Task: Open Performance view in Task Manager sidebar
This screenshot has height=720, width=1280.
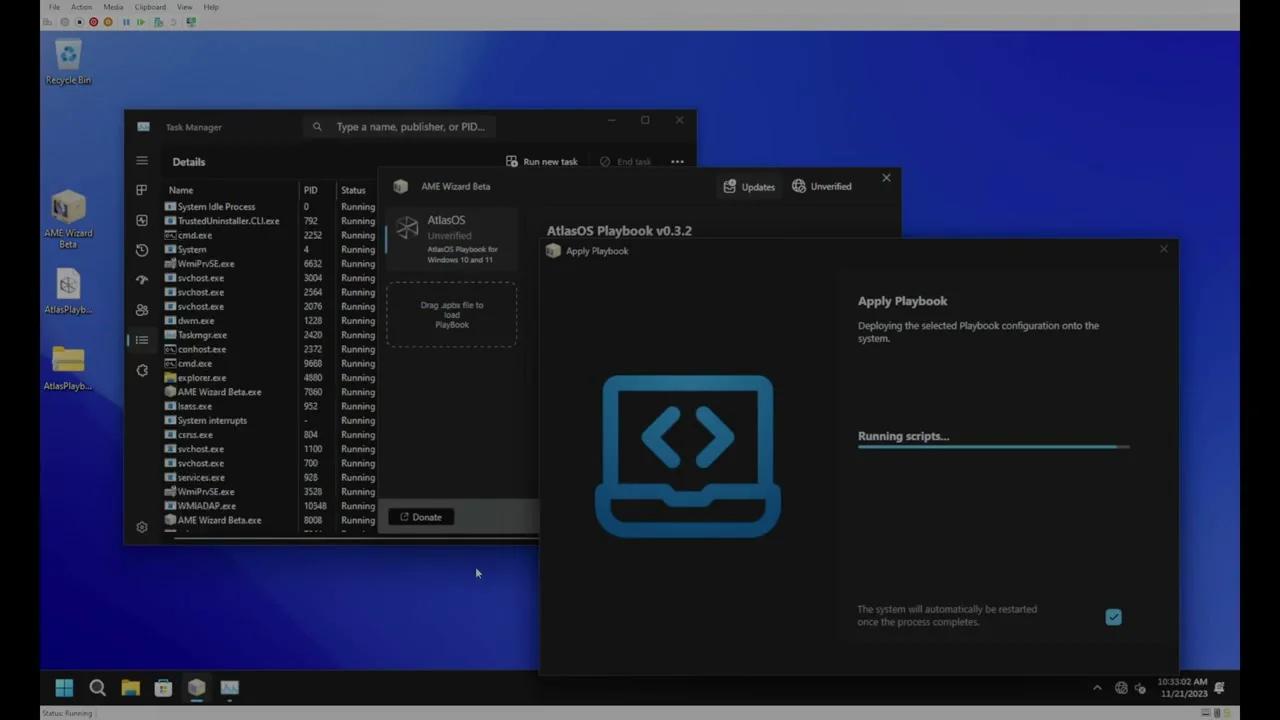Action: [x=141, y=220]
